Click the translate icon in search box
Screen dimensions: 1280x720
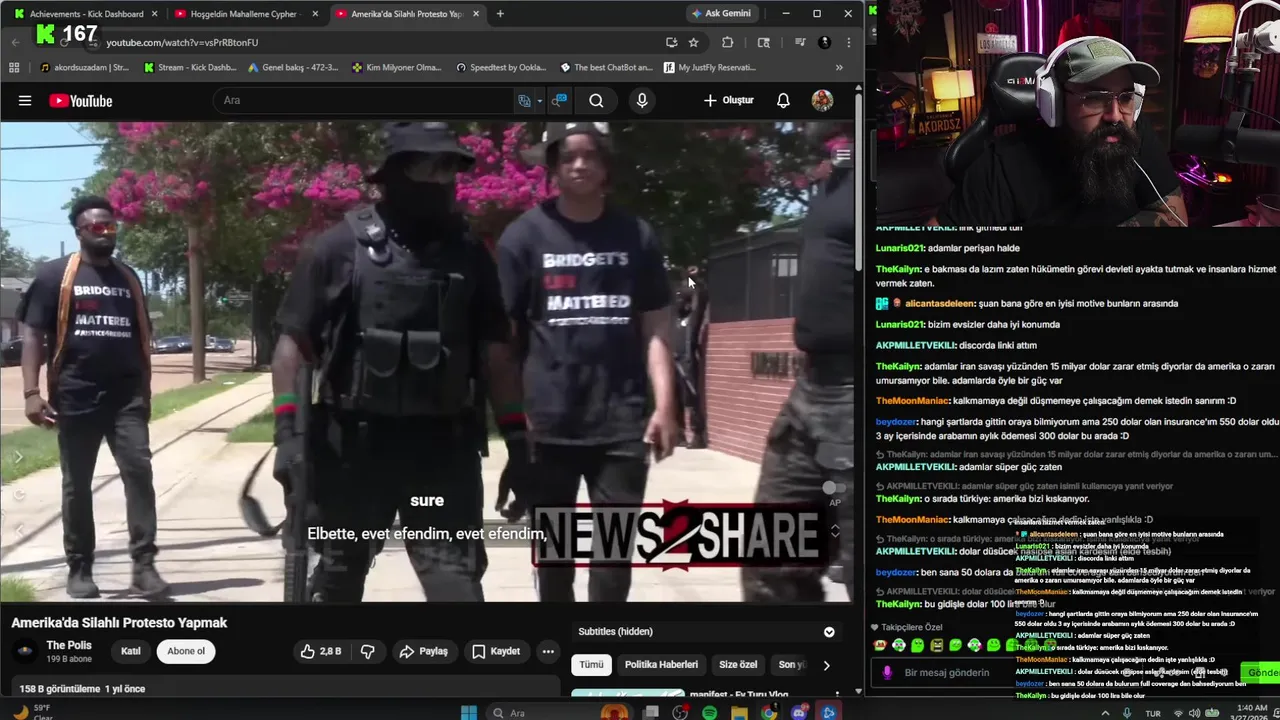(524, 100)
